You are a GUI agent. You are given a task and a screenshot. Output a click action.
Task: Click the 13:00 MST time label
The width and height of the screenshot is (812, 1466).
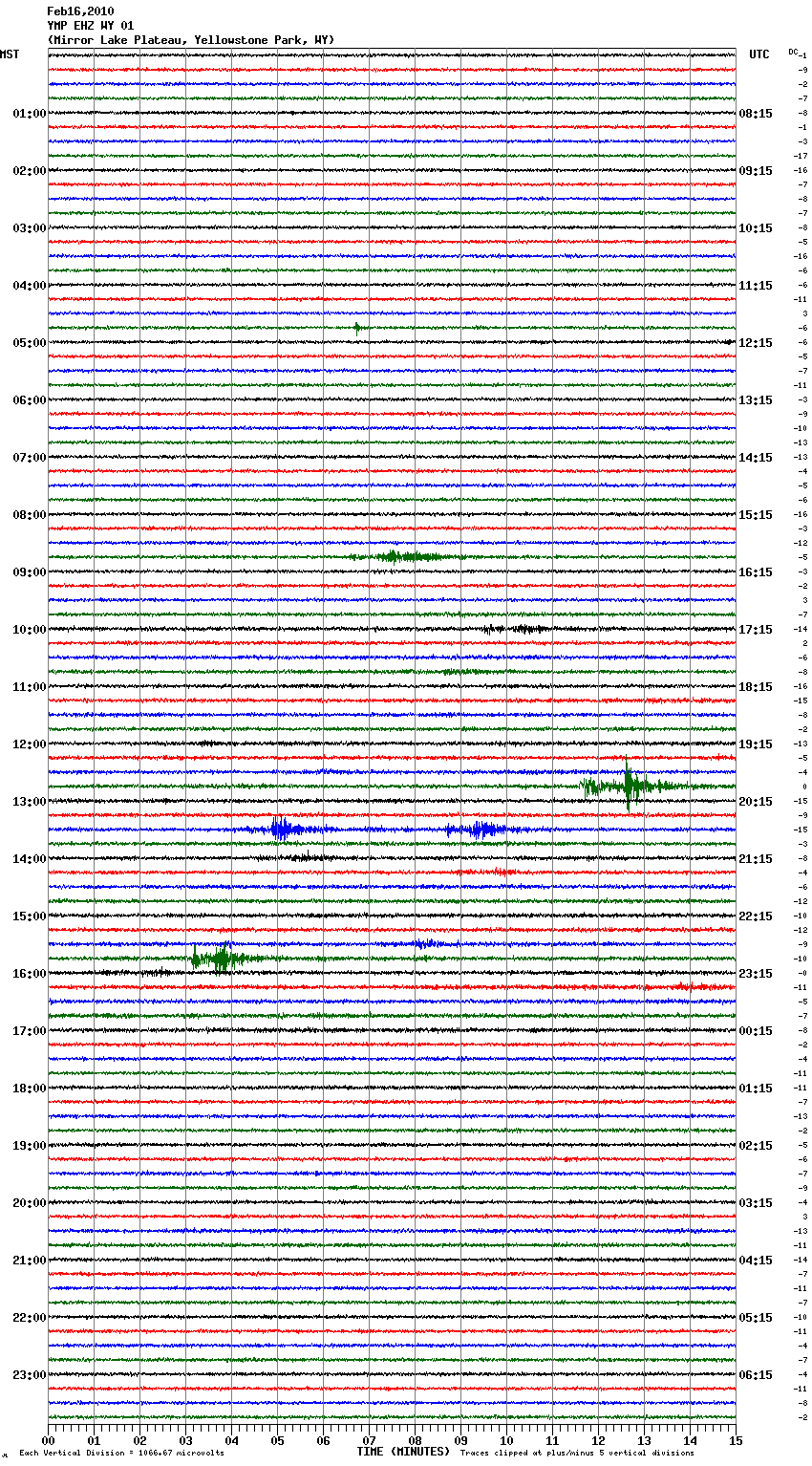(30, 802)
